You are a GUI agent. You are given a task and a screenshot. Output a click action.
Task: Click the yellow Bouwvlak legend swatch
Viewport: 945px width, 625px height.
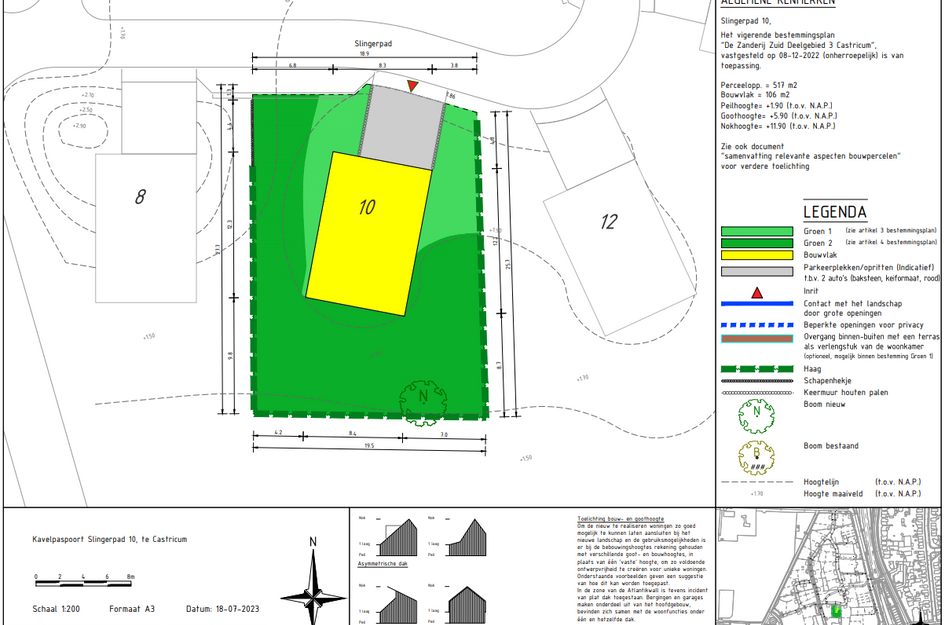click(x=757, y=255)
